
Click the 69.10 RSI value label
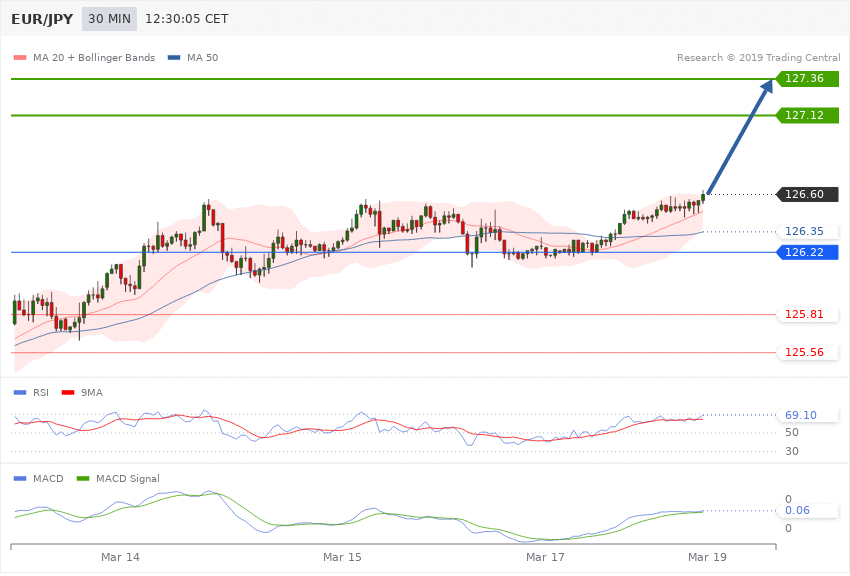808,415
